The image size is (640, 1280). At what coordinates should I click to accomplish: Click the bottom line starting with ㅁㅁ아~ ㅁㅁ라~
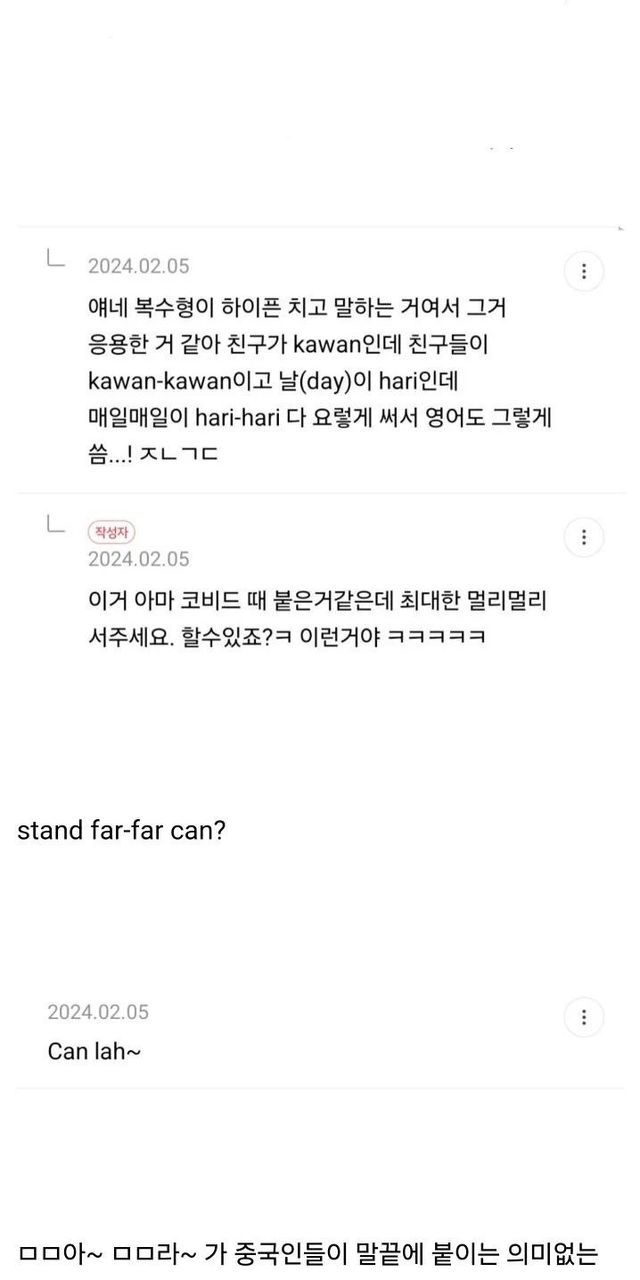tap(308, 1251)
